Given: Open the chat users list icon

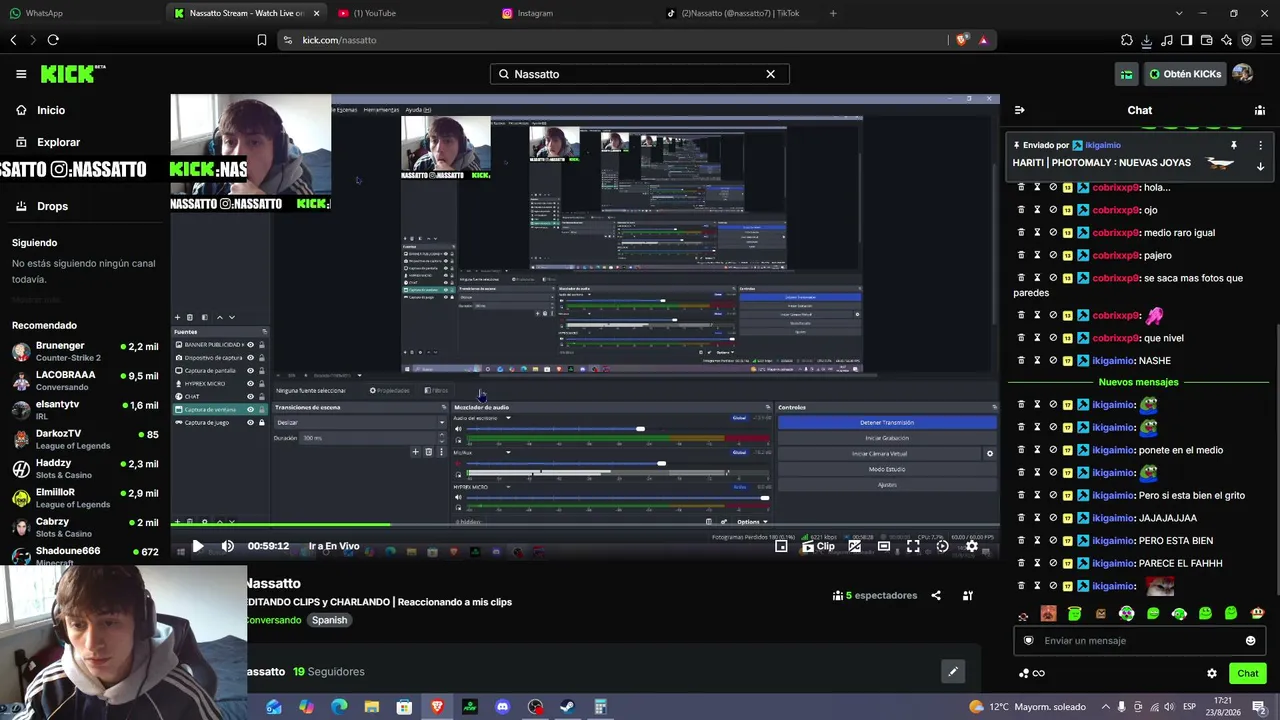Looking at the screenshot, I should [x=1260, y=110].
